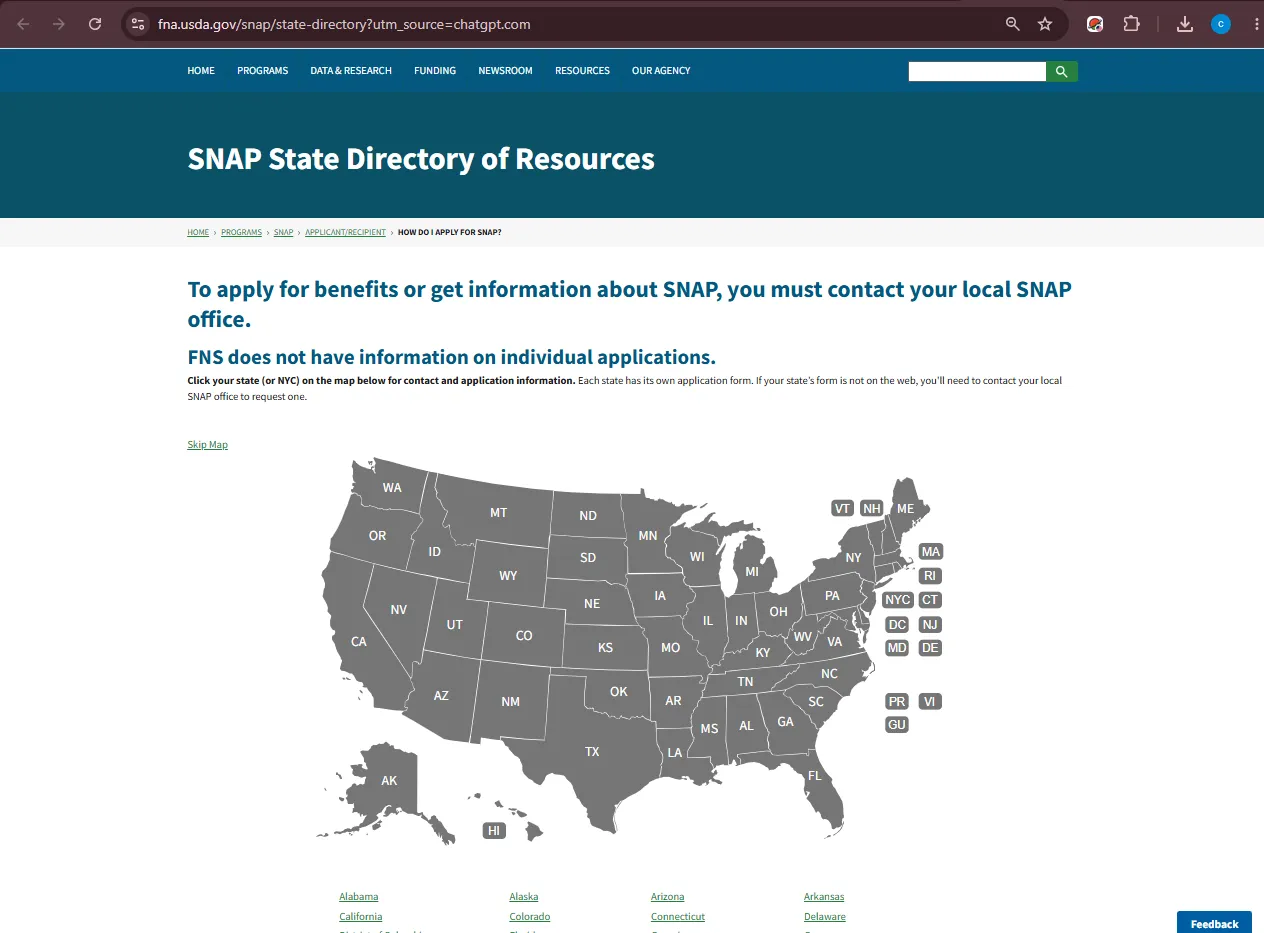Open the browser extensions puzzle icon
Viewport: 1264px width, 933px height.
click(1131, 24)
